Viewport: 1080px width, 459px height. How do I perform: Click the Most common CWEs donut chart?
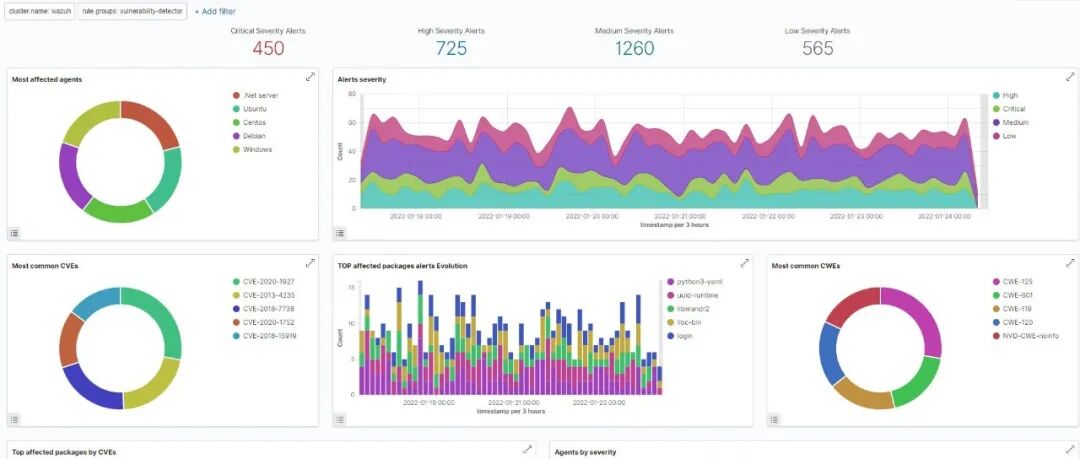click(880, 348)
